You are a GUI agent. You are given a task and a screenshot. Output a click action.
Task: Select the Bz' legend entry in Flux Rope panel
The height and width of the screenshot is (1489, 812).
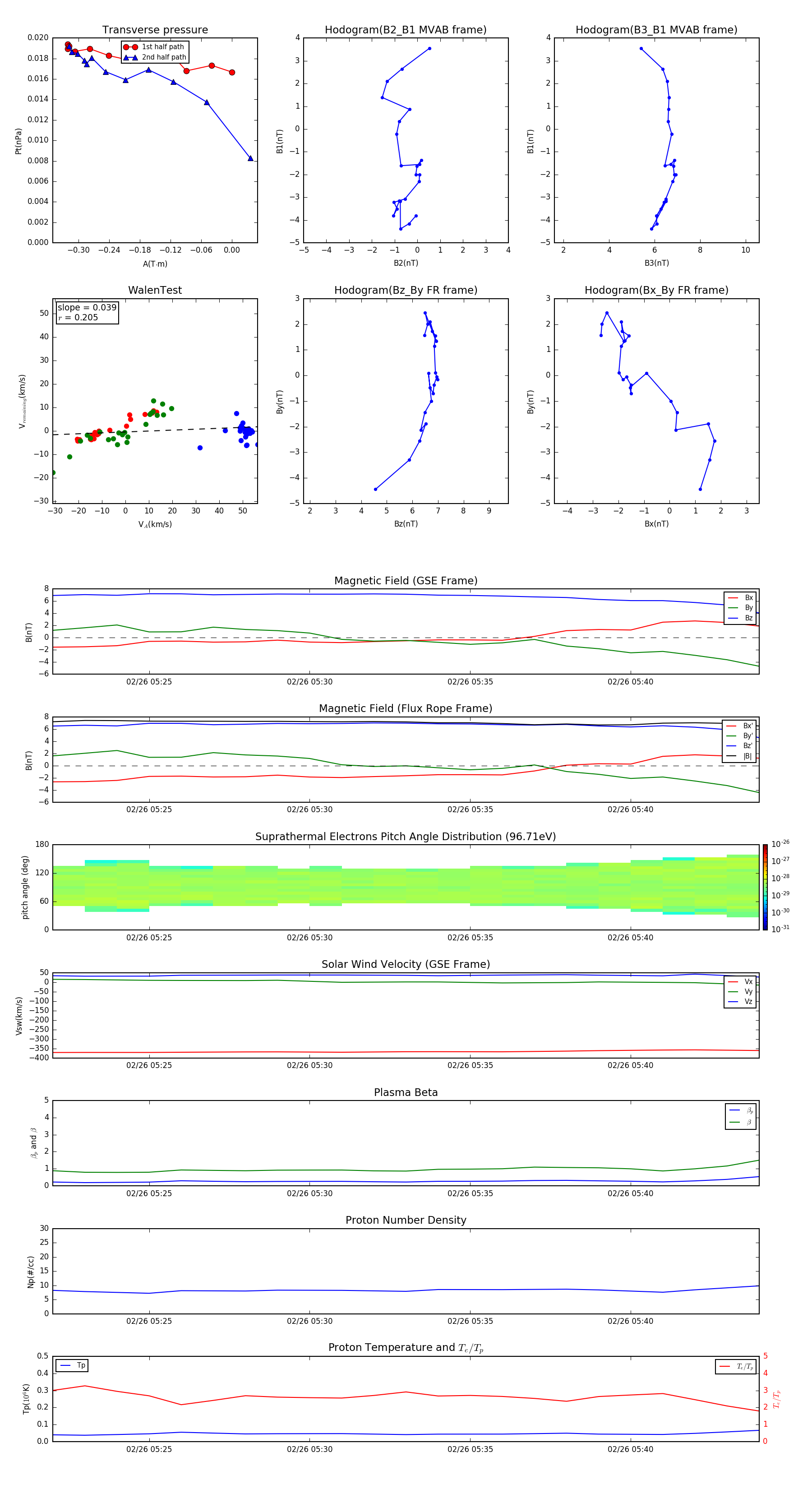click(740, 746)
